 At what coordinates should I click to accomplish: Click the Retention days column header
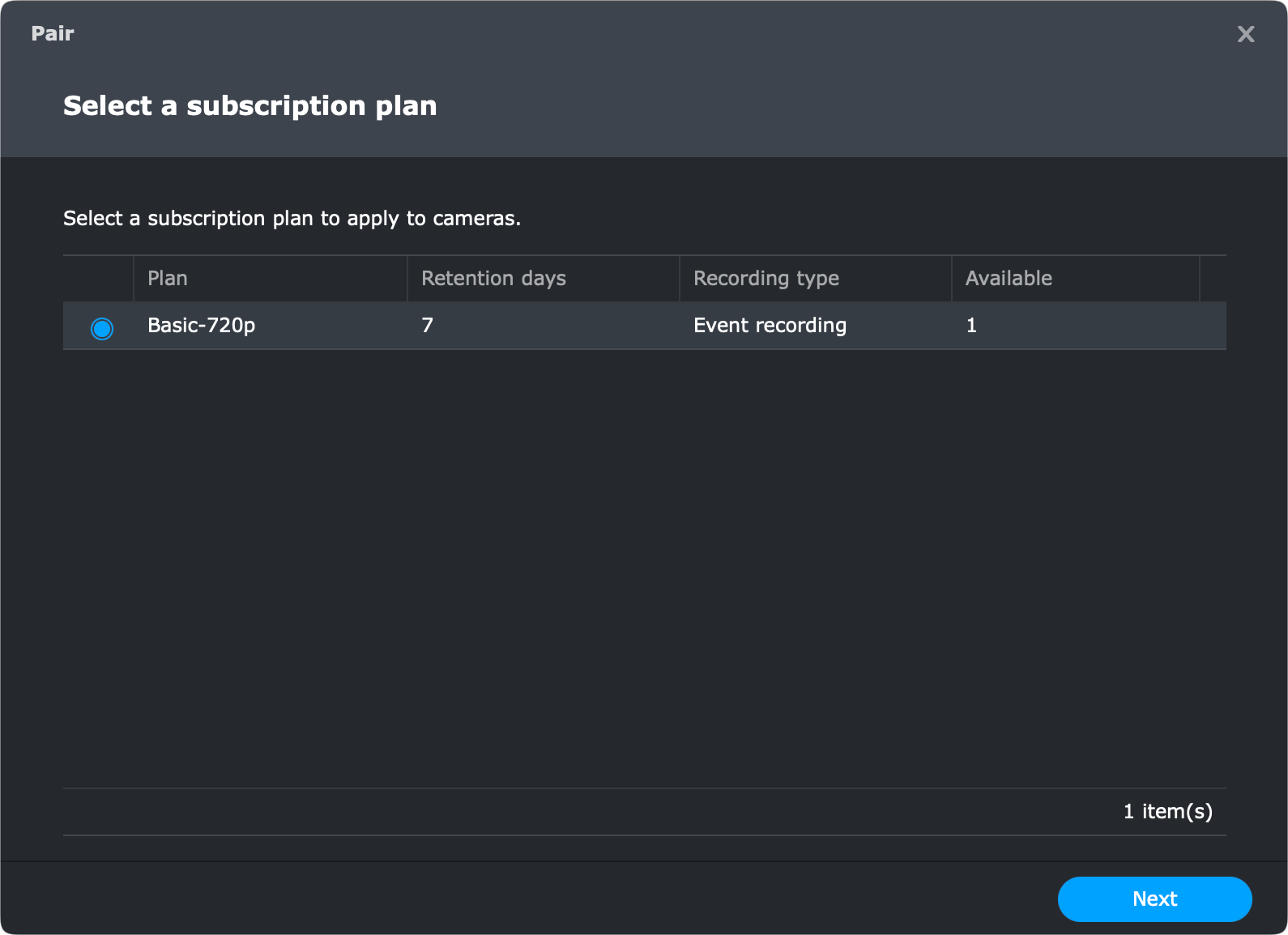pos(543,279)
